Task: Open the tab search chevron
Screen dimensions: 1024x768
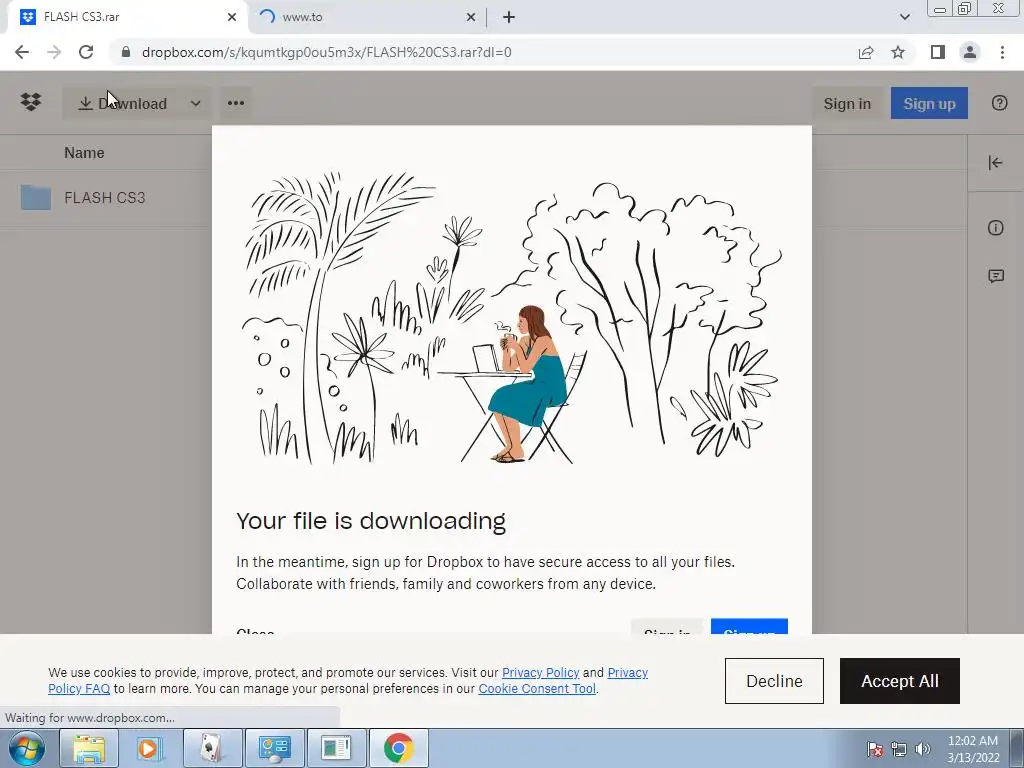Action: coord(904,17)
